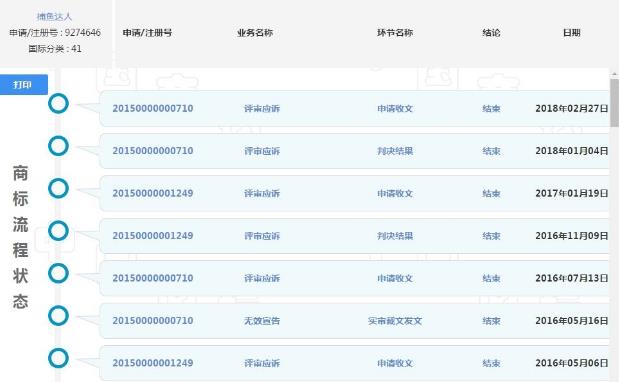Click the date 2018年02月27日
The height and width of the screenshot is (382, 619).
pos(572,109)
